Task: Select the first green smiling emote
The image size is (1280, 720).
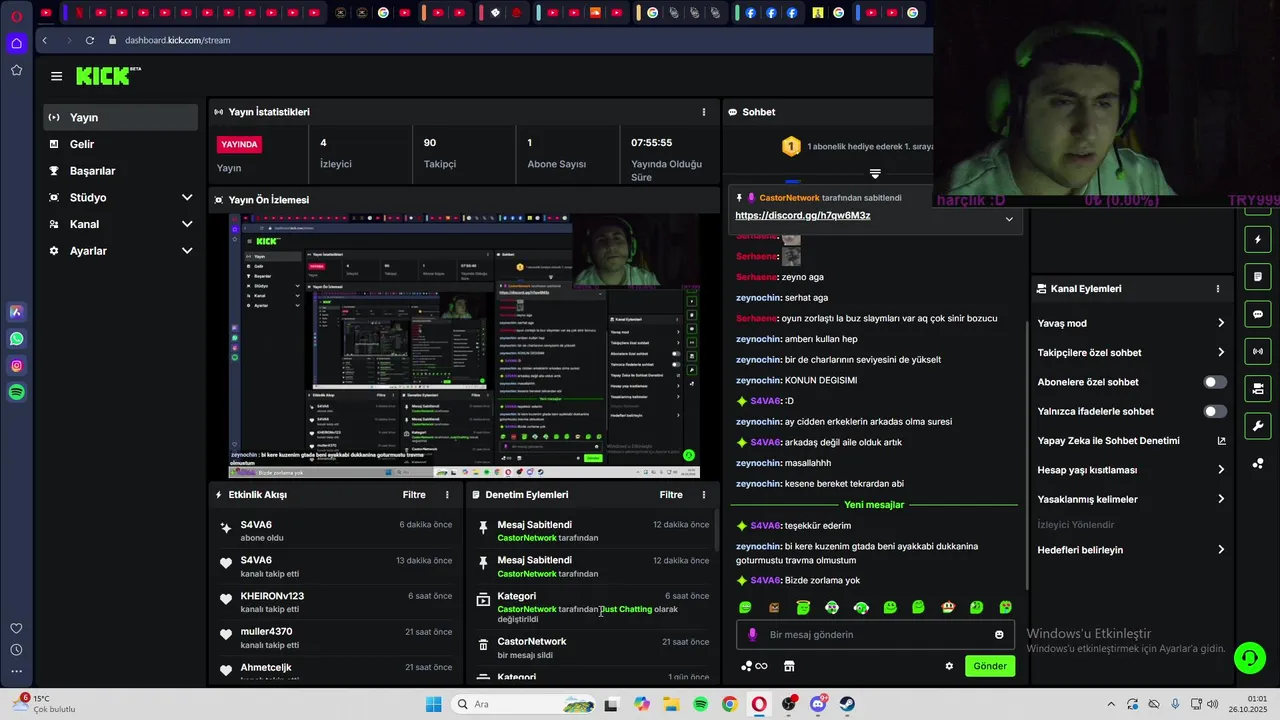Action: (745, 607)
